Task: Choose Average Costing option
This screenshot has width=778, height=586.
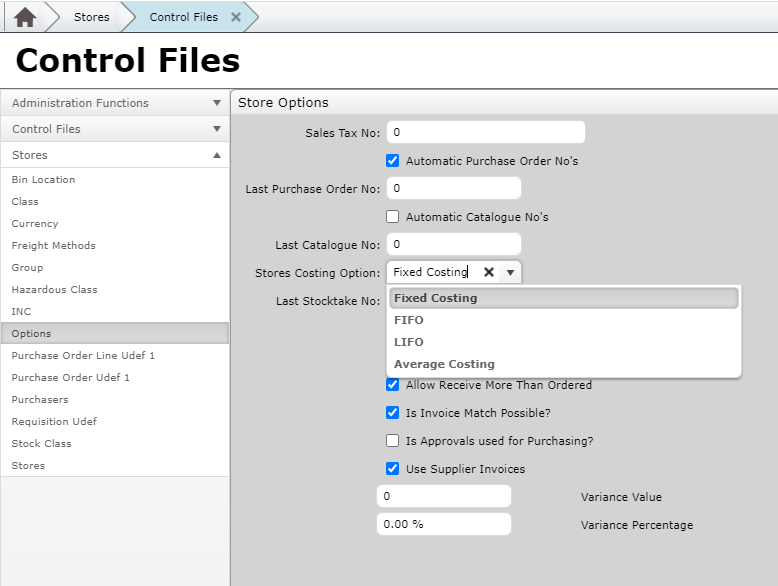Action: click(x=444, y=364)
